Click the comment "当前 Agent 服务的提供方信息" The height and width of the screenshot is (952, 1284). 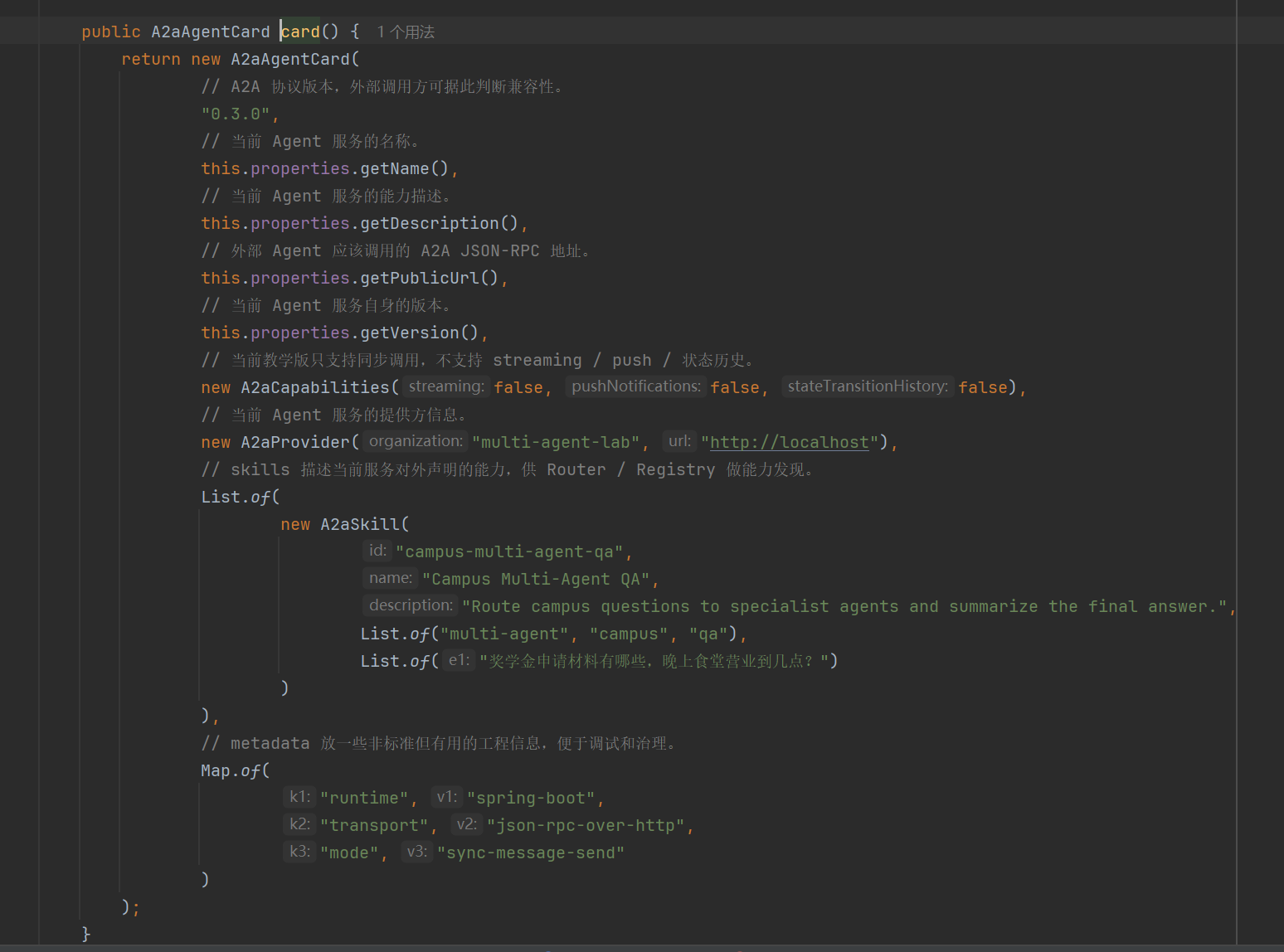click(334, 415)
